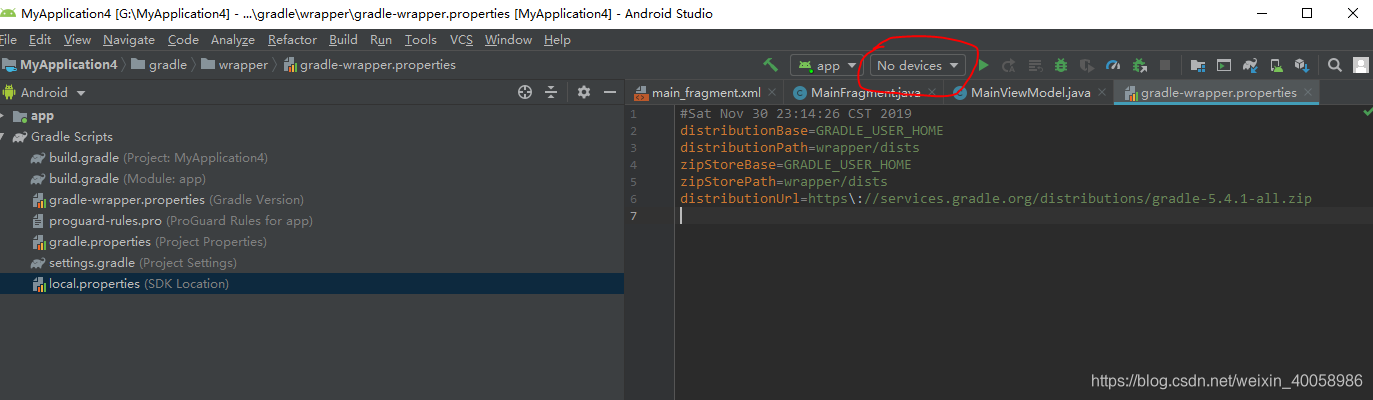Select the gradle-wrapper.properties editor tab

tap(1218, 93)
